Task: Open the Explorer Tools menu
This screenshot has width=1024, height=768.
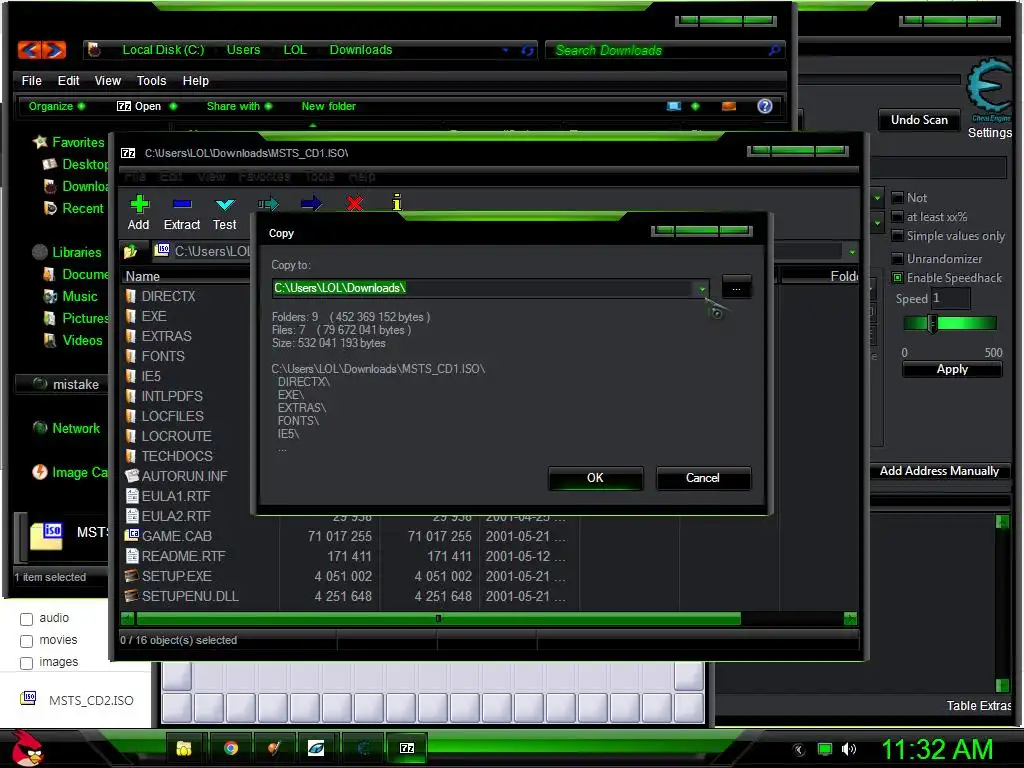Action: coord(152,80)
